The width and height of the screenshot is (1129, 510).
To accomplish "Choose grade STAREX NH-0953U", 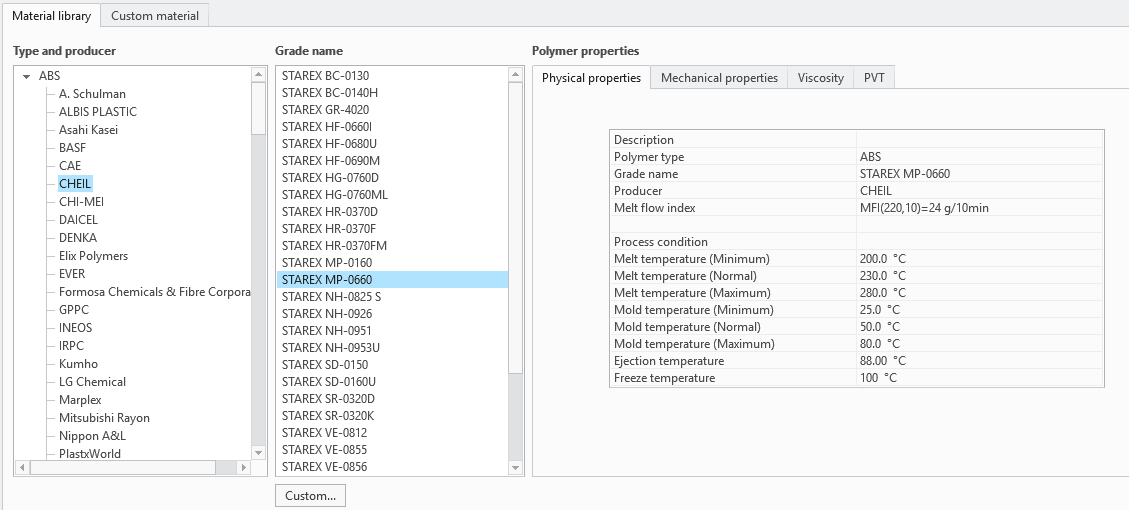I will [x=392, y=348].
